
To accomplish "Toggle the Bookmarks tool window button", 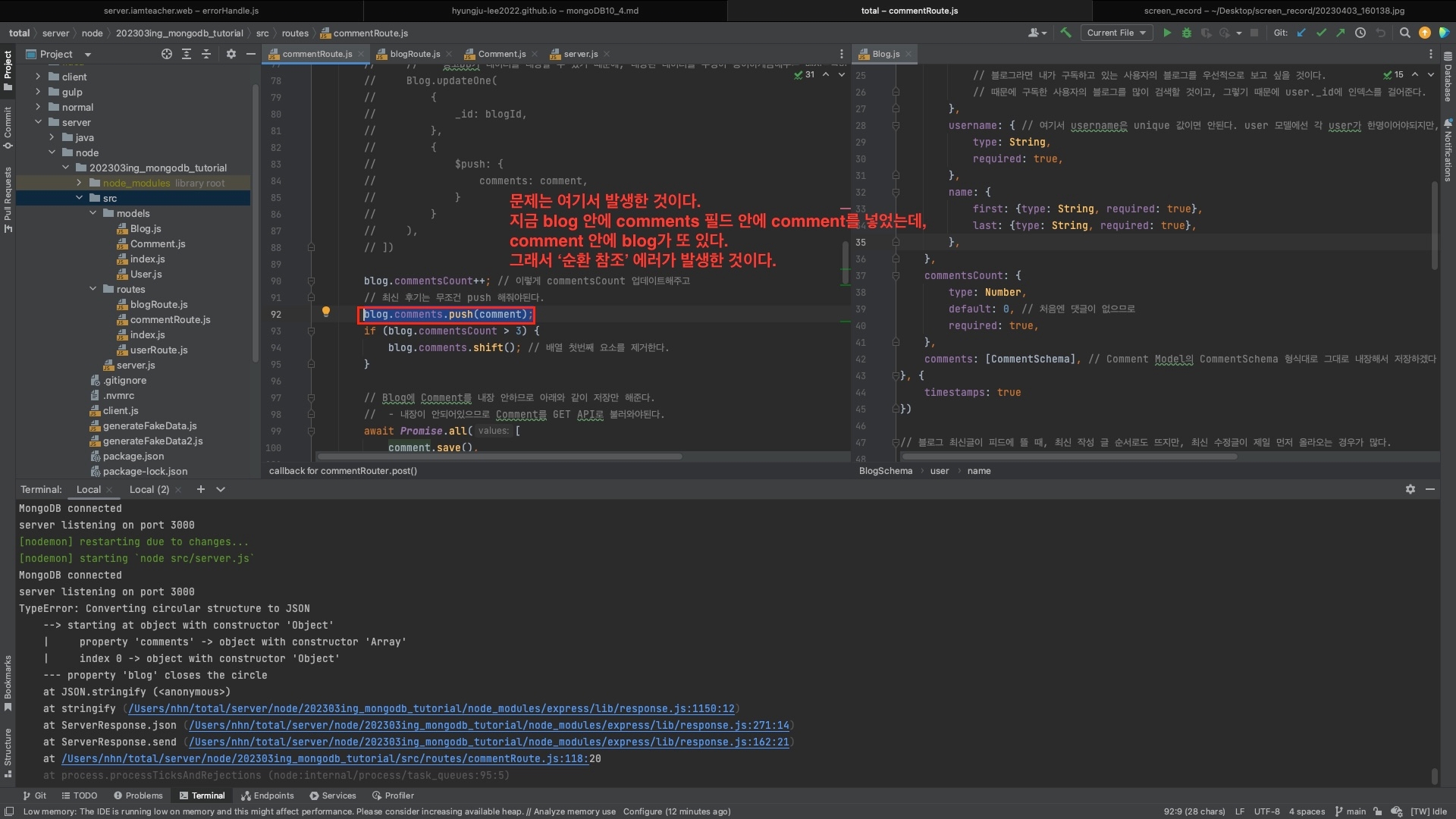I will 8,683.
